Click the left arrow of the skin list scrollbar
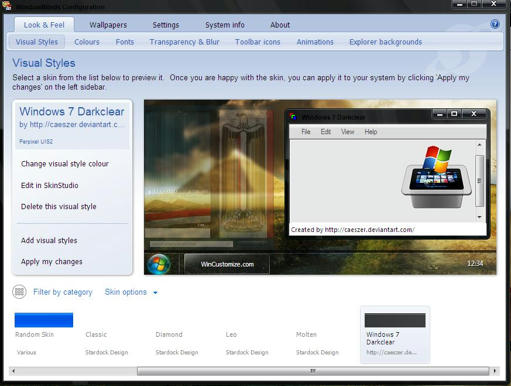Image resolution: width=511 pixels, height=386 pixels. pos(13,371)
